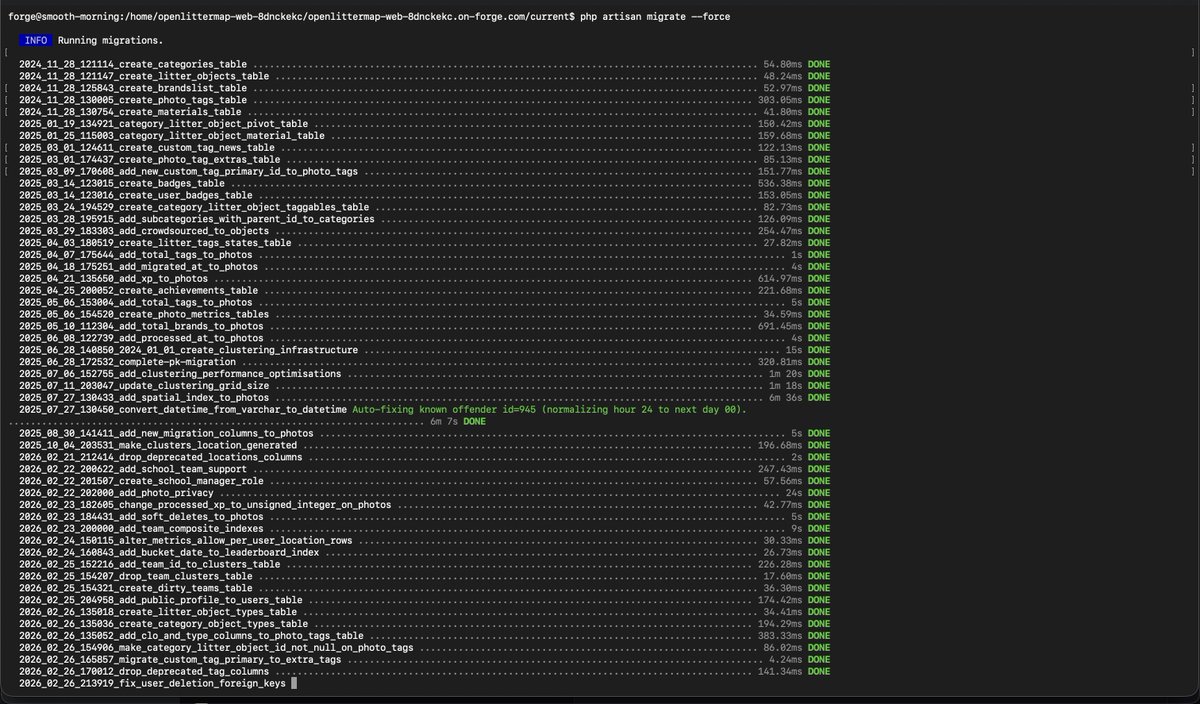This screenshot has width=1200, height=704.
Task: Select migration 2024_11_28_121147_create_litter_objects_table
Action: click(144, 76)
